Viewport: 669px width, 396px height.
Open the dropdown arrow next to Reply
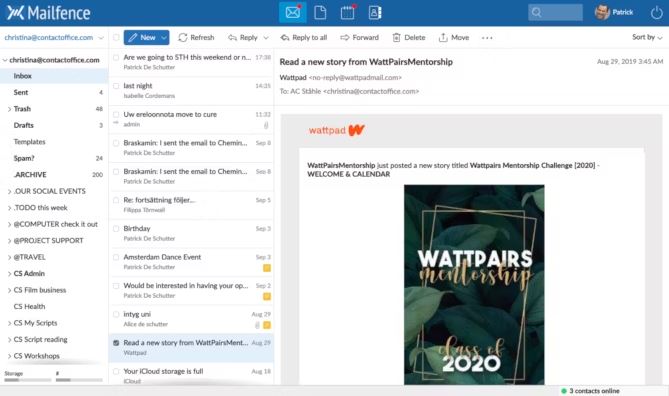(x=266, y=38)
